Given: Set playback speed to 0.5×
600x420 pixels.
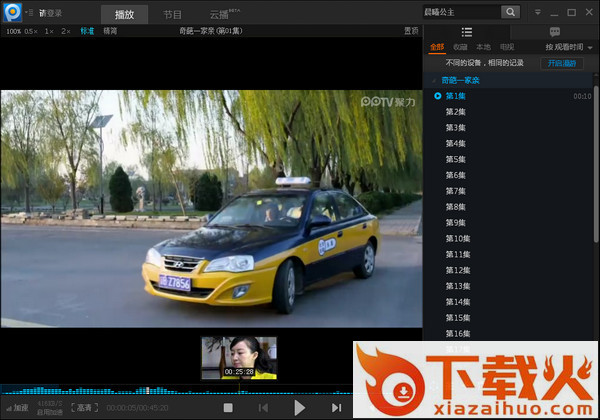Looking at the screenshot, I should [31, 31].
